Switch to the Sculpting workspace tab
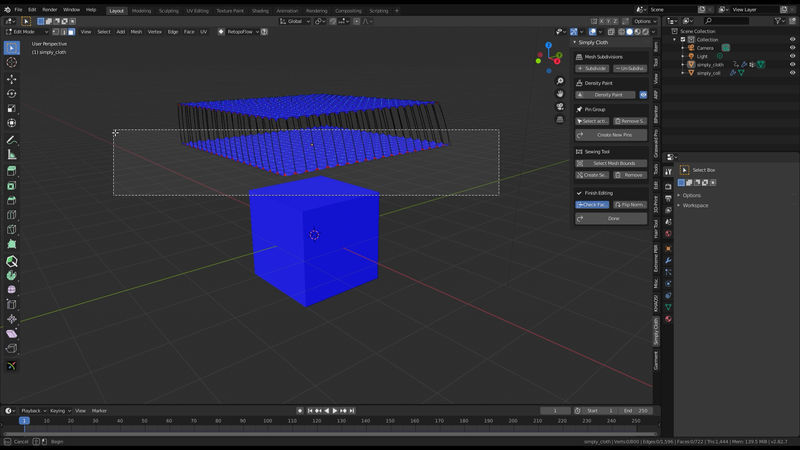The width and height of the screenshot is (800, 450). (x=168, y=11)
